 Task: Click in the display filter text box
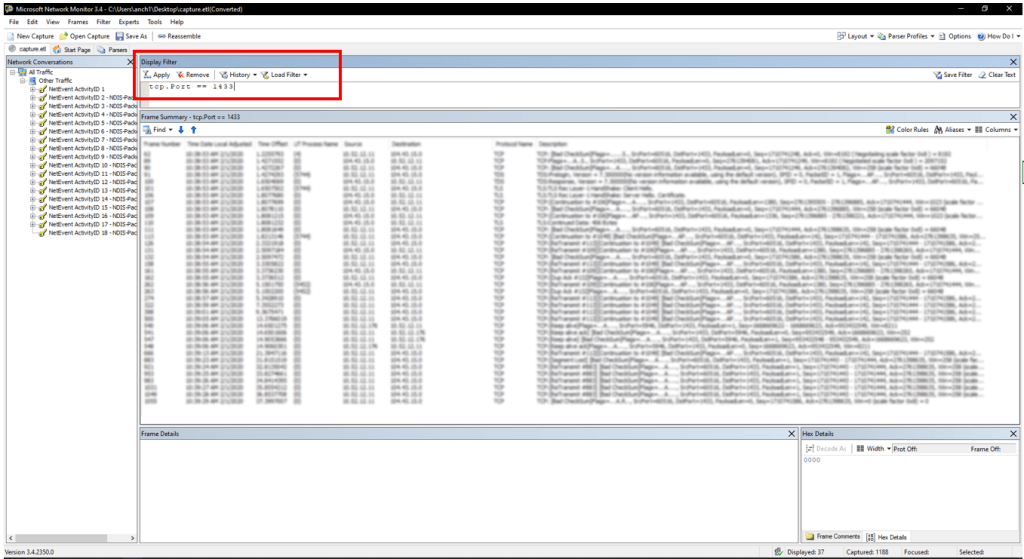(500, 88)
